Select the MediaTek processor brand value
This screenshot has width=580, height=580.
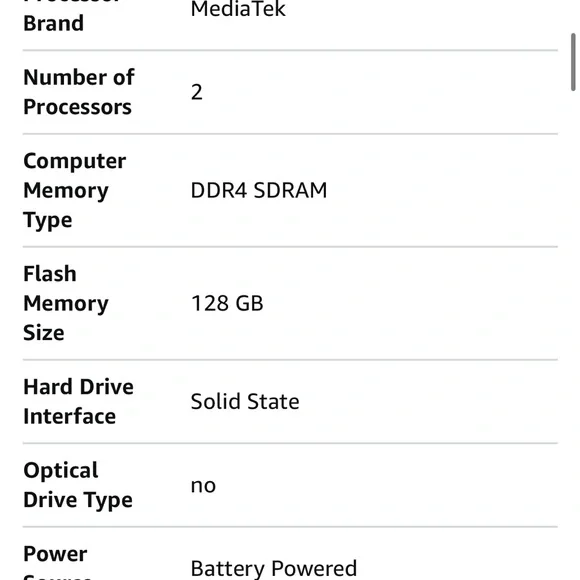tap(238, 8)
